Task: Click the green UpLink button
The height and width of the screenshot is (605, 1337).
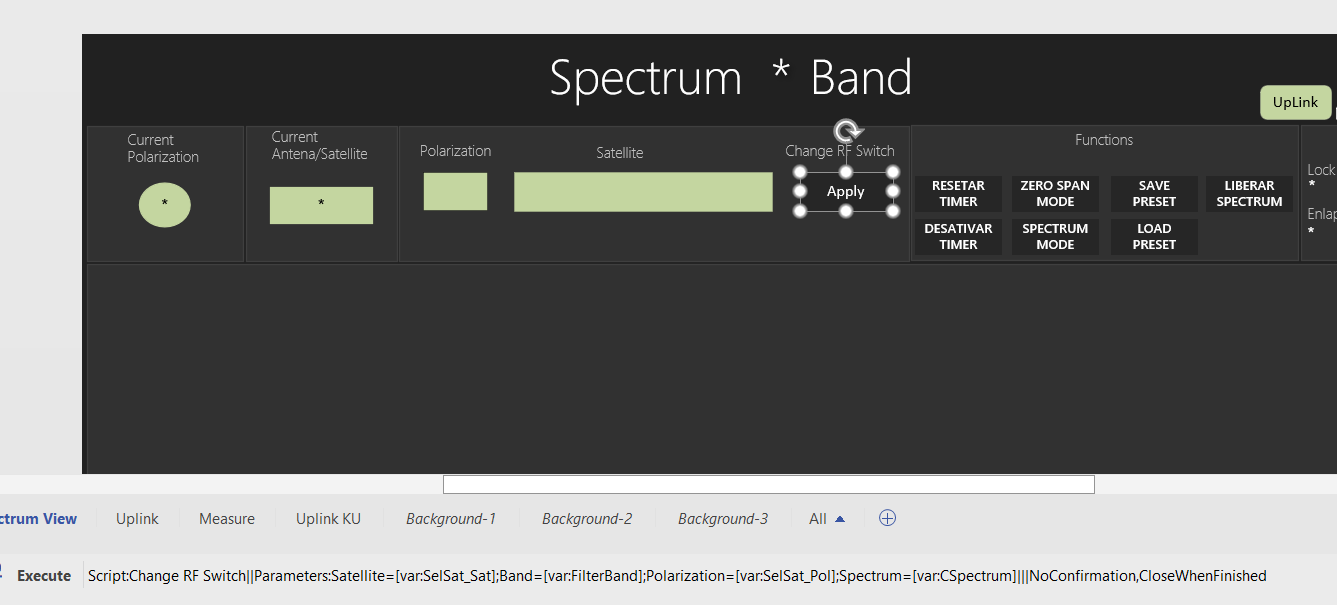Action: point(1296,102)
